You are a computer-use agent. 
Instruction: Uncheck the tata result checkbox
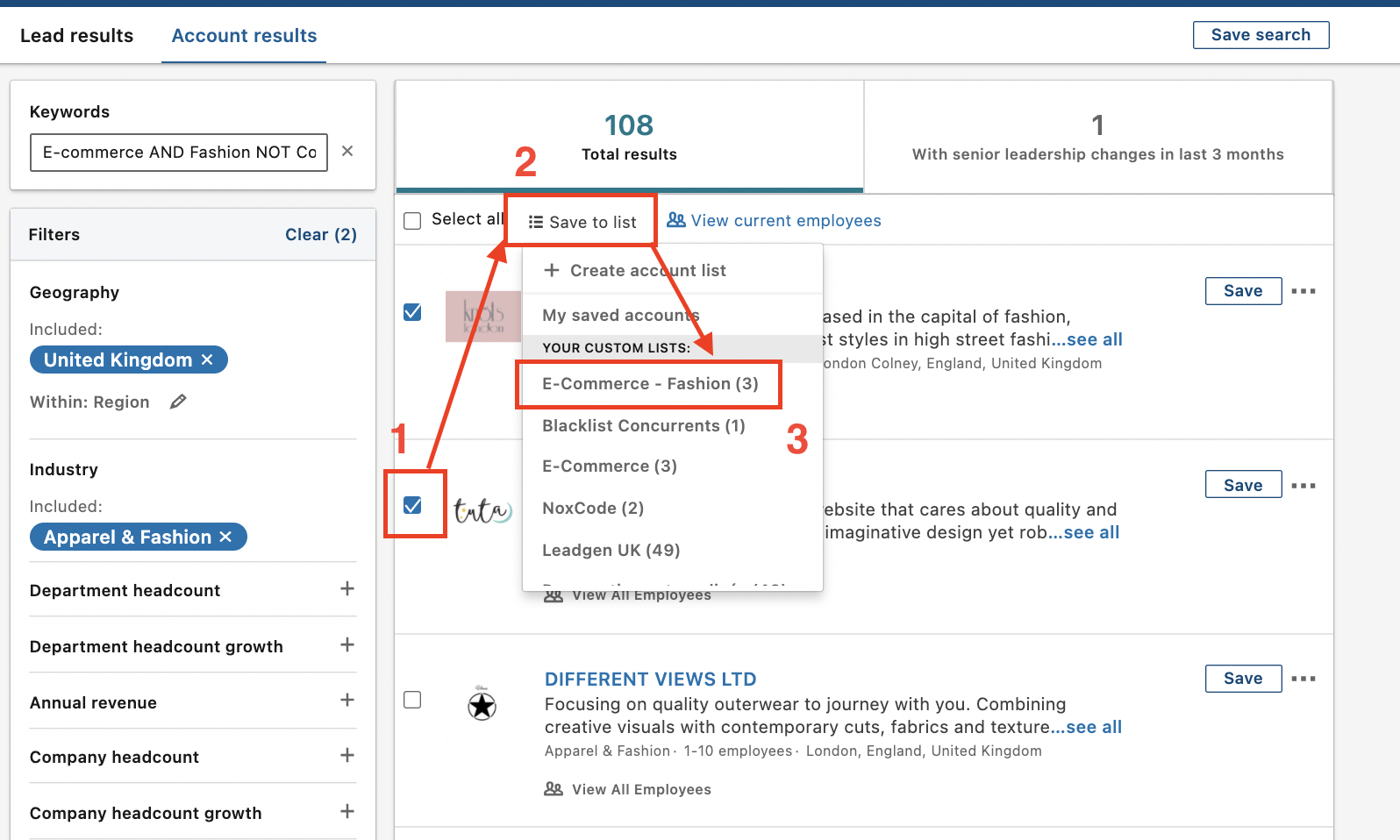click(412, 505)
